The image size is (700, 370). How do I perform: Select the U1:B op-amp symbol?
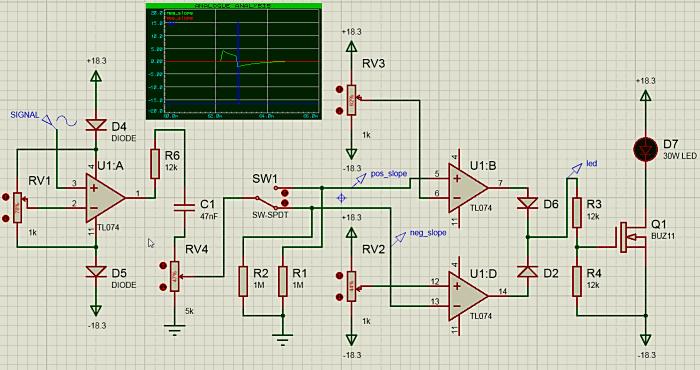pyautogui.click(x=468, y=188)
